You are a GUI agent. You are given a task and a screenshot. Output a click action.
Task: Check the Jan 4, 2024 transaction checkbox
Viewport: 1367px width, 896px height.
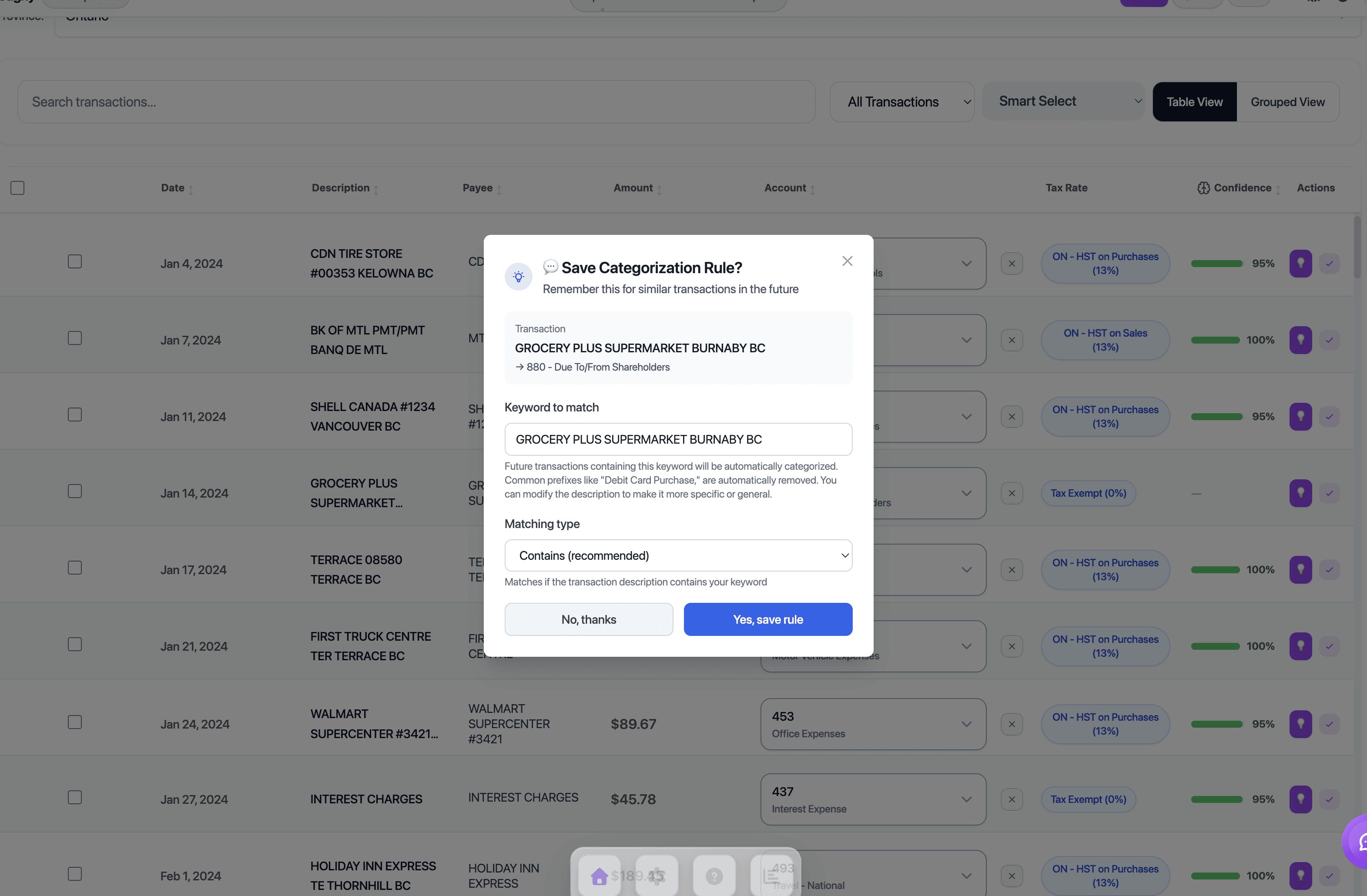point(75,262)
